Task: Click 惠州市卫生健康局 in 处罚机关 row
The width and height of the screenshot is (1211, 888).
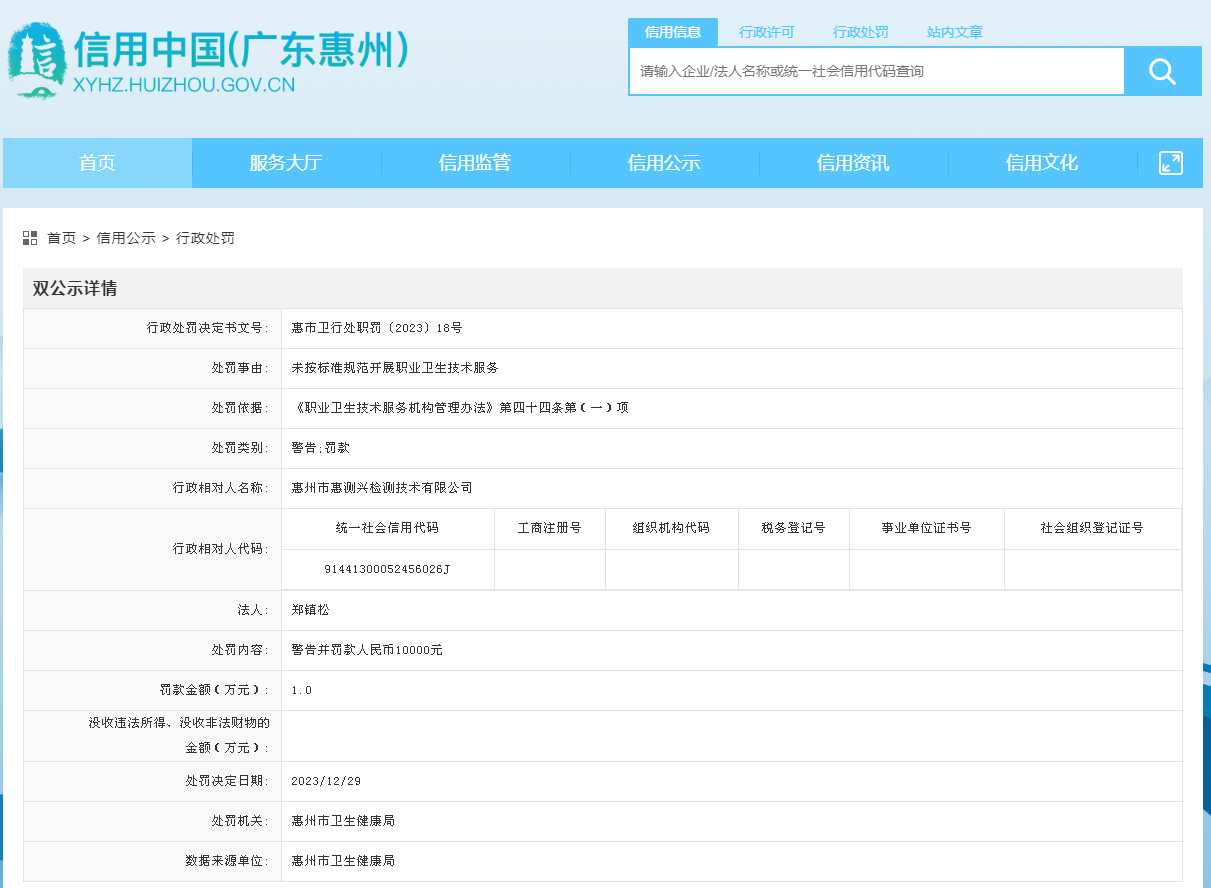Action: point(343,821)
